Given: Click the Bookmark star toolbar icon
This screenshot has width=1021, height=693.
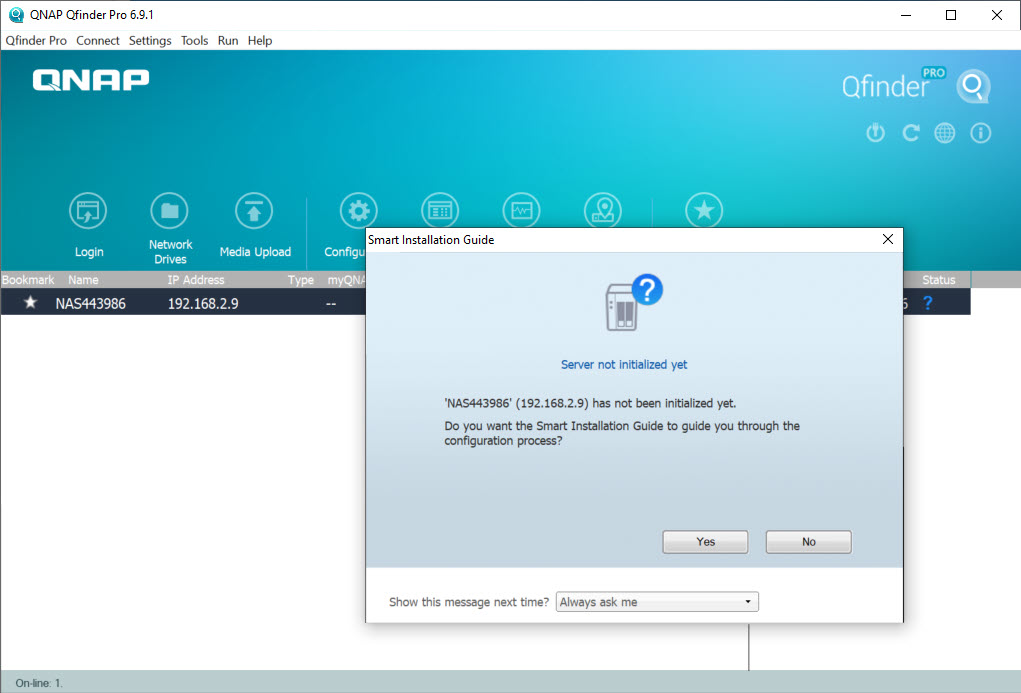Looking at the screenshot, I should 704,210.
